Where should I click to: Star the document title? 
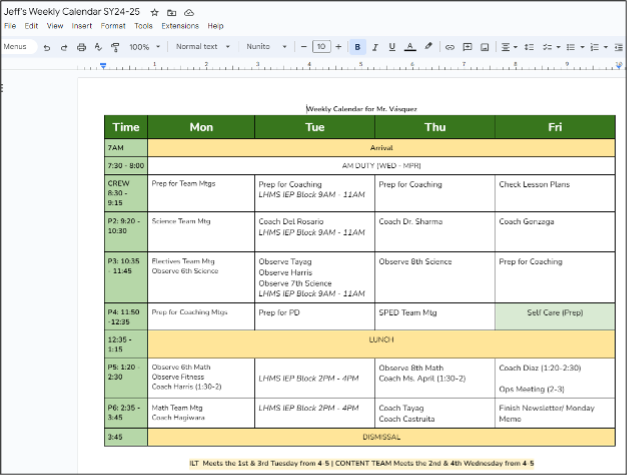coord(154,11)
